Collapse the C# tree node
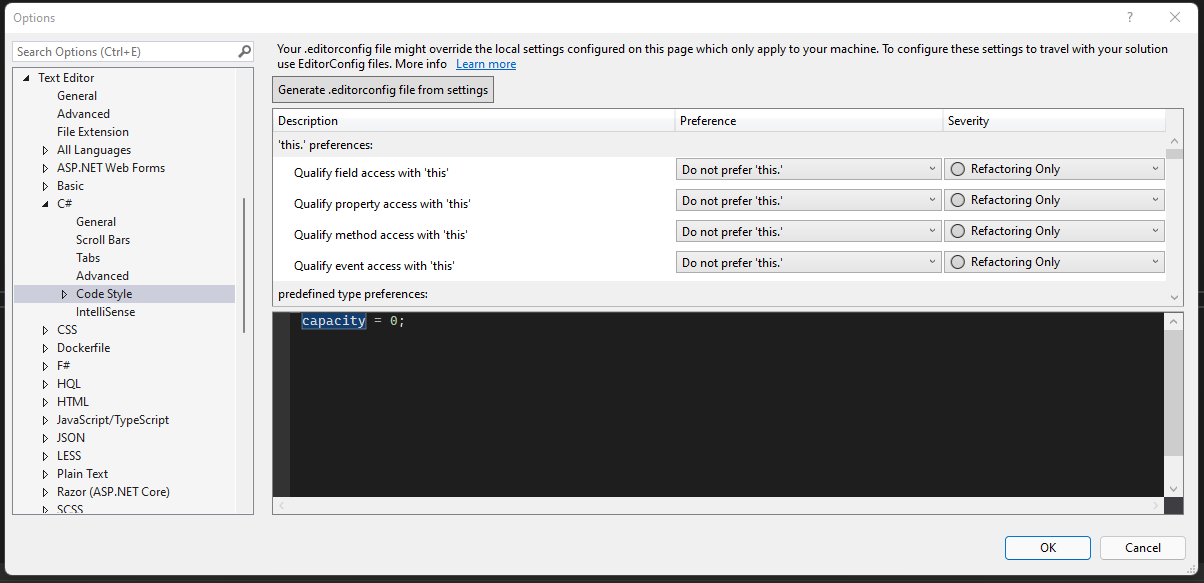The height and width of the screenshot is (583, 1204). (45, 203)
